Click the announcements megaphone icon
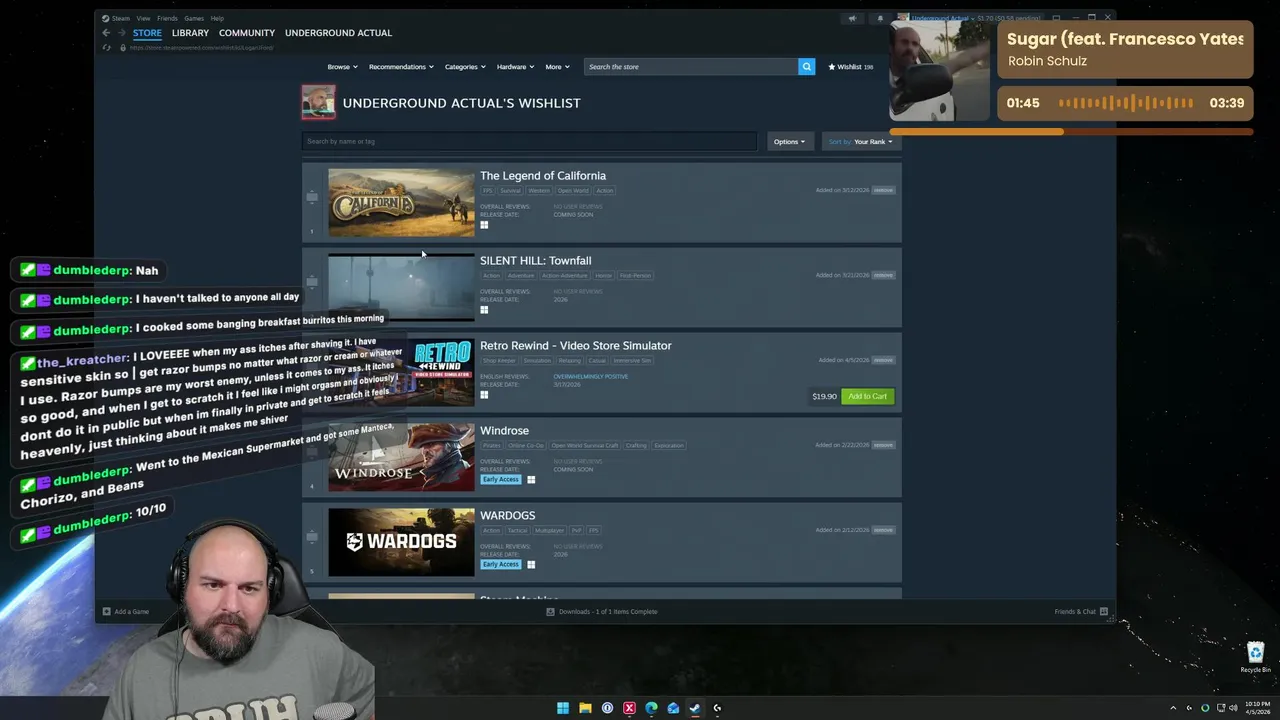Image resolution: width=1280 pixels, height=720 pixels. coord(852,18)
